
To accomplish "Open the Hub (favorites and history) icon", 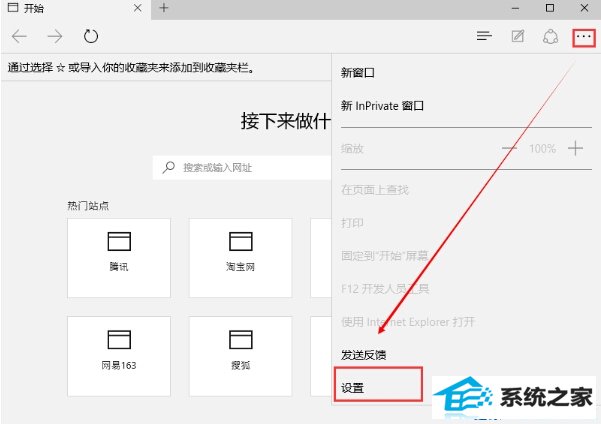I will 484,36.
